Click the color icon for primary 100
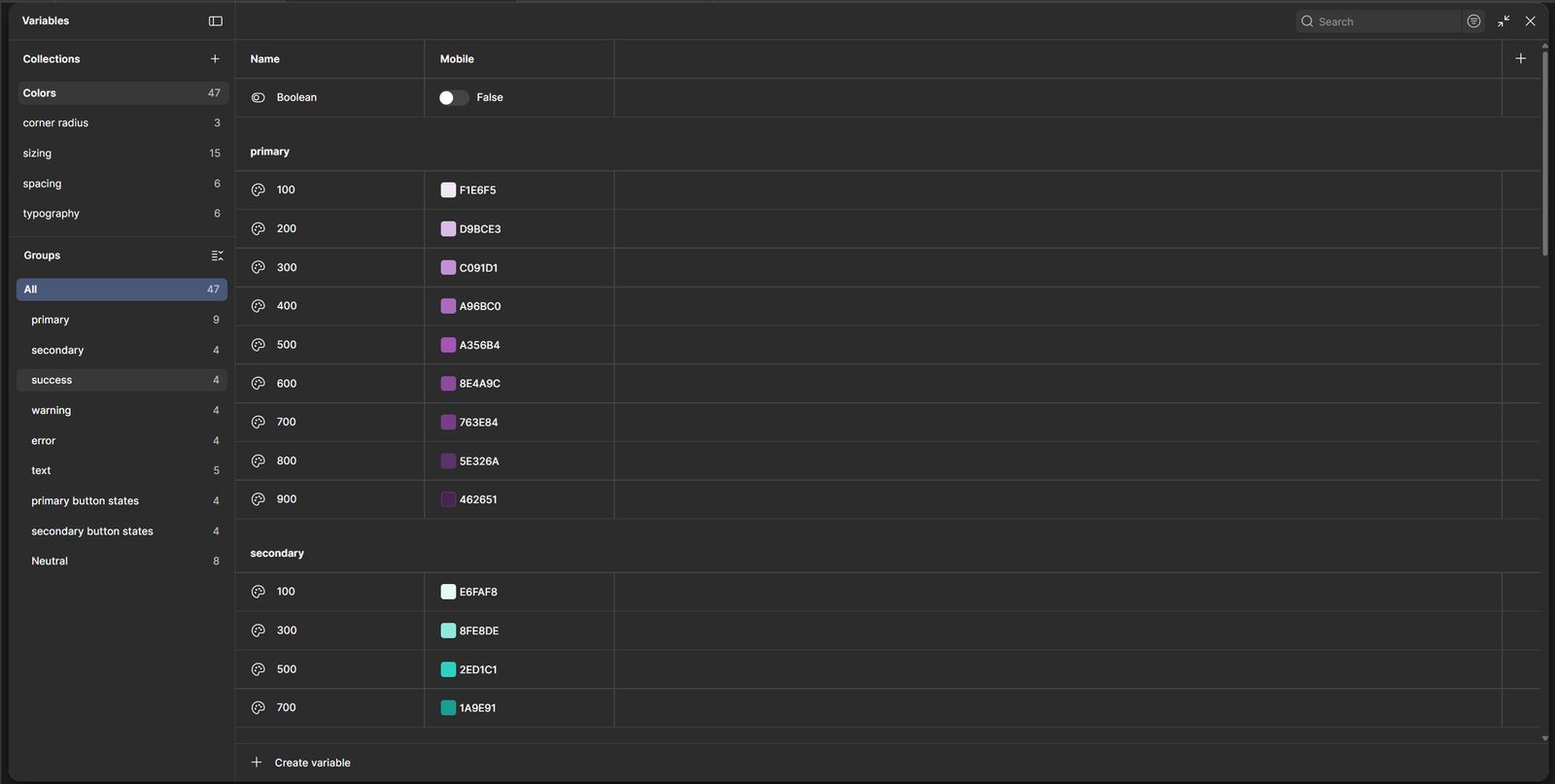Viewport: 1555px width, 784px height. (x=259, y=190)
